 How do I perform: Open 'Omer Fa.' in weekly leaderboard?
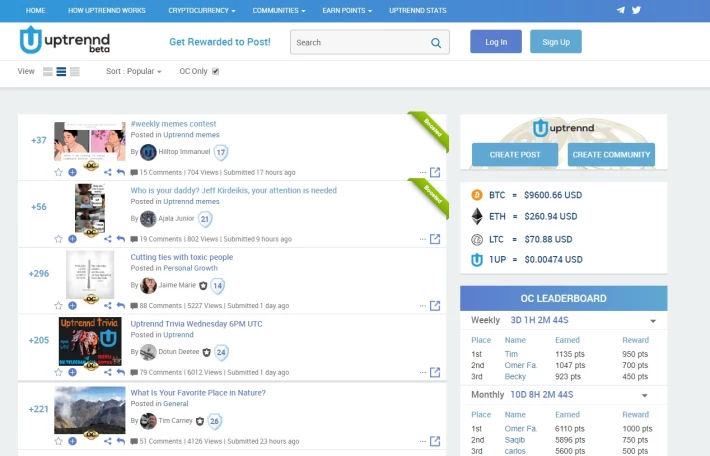click(x=521, y=365)
